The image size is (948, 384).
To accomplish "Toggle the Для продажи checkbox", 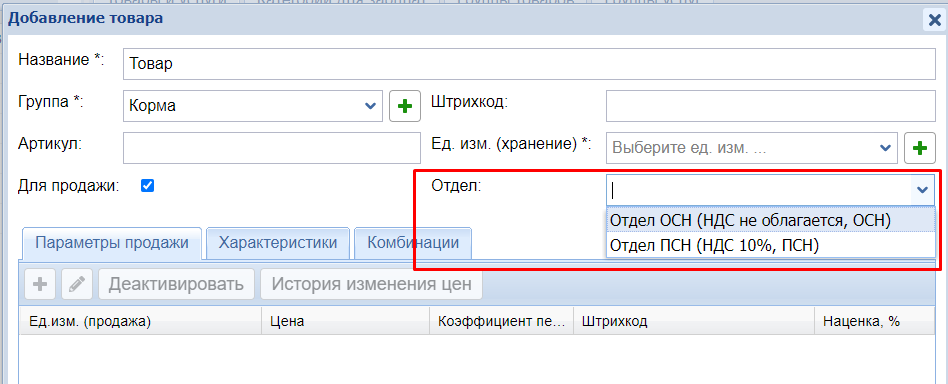I will 148,186.
